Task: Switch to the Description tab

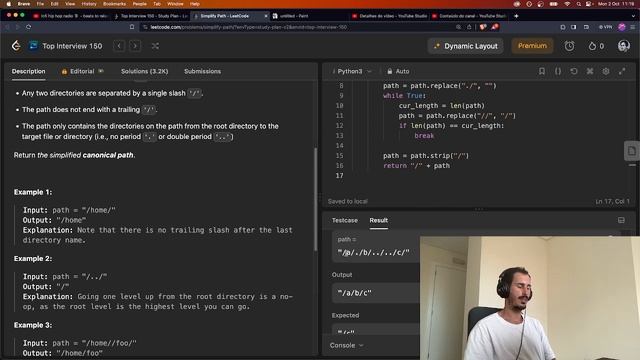Action: click(x=29, y=71)
